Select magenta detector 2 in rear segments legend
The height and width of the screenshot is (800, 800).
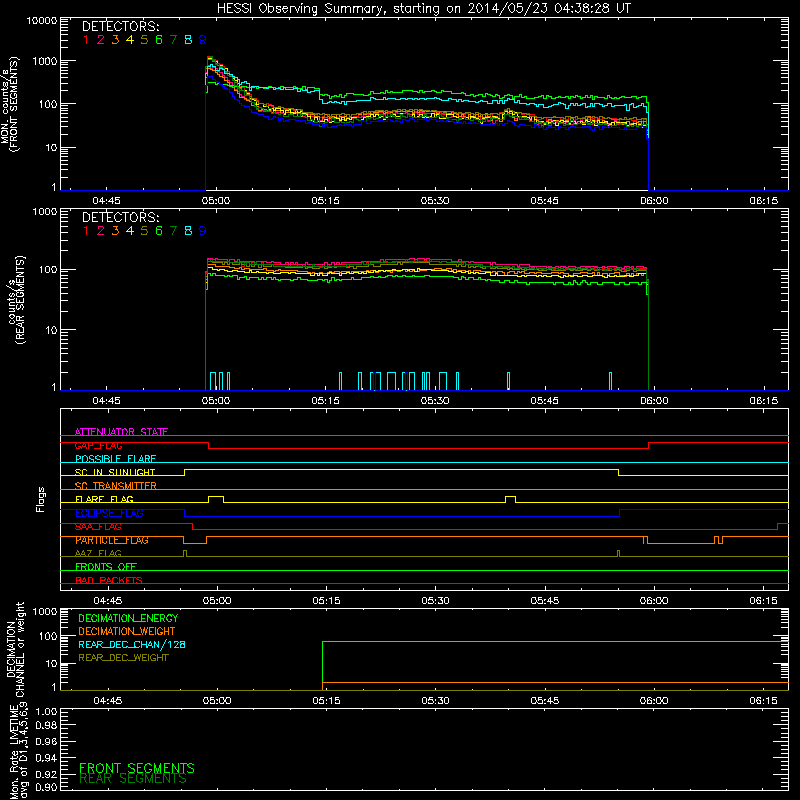[x=101, y=231]
